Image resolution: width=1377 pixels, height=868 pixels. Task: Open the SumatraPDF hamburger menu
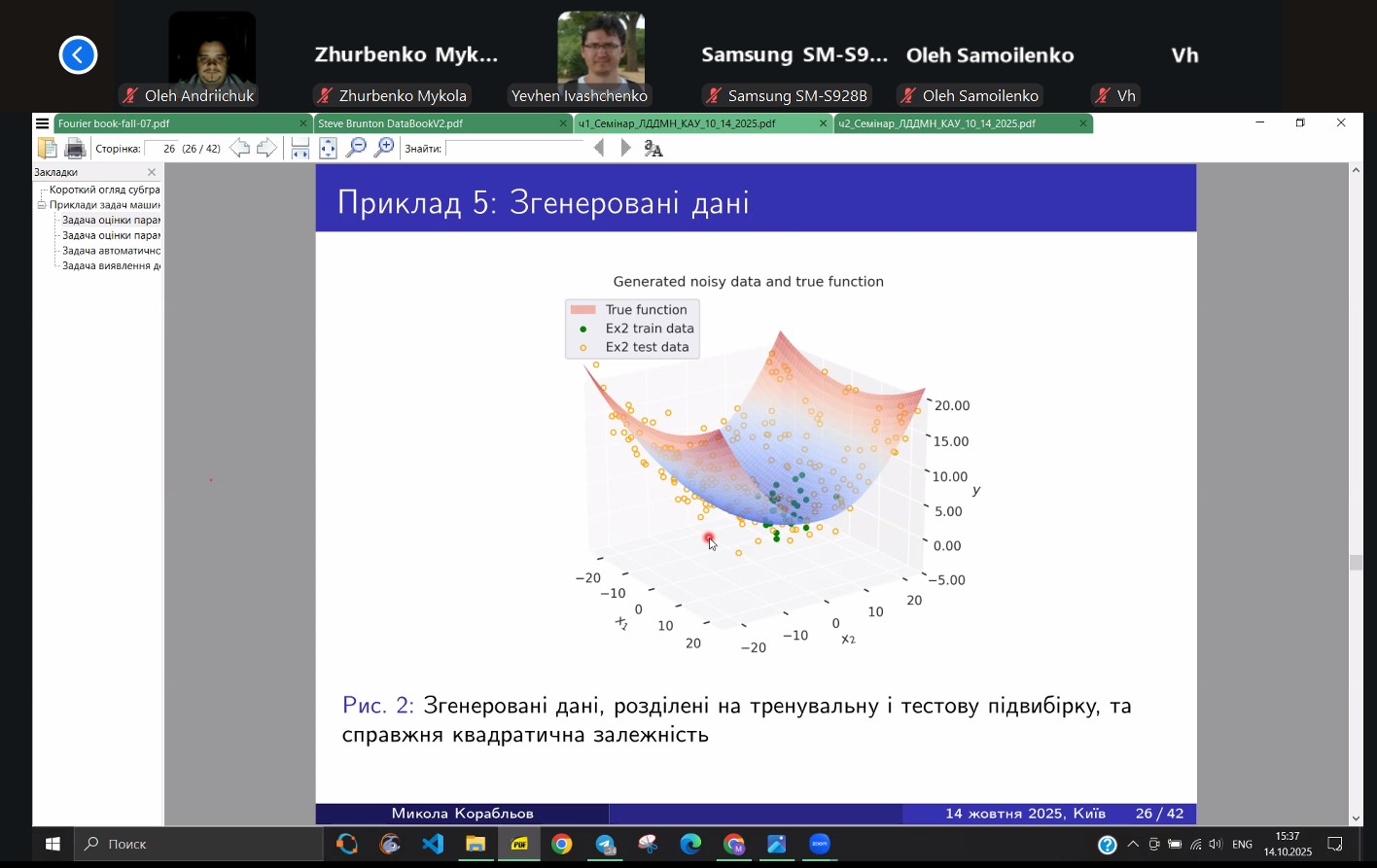42,123
